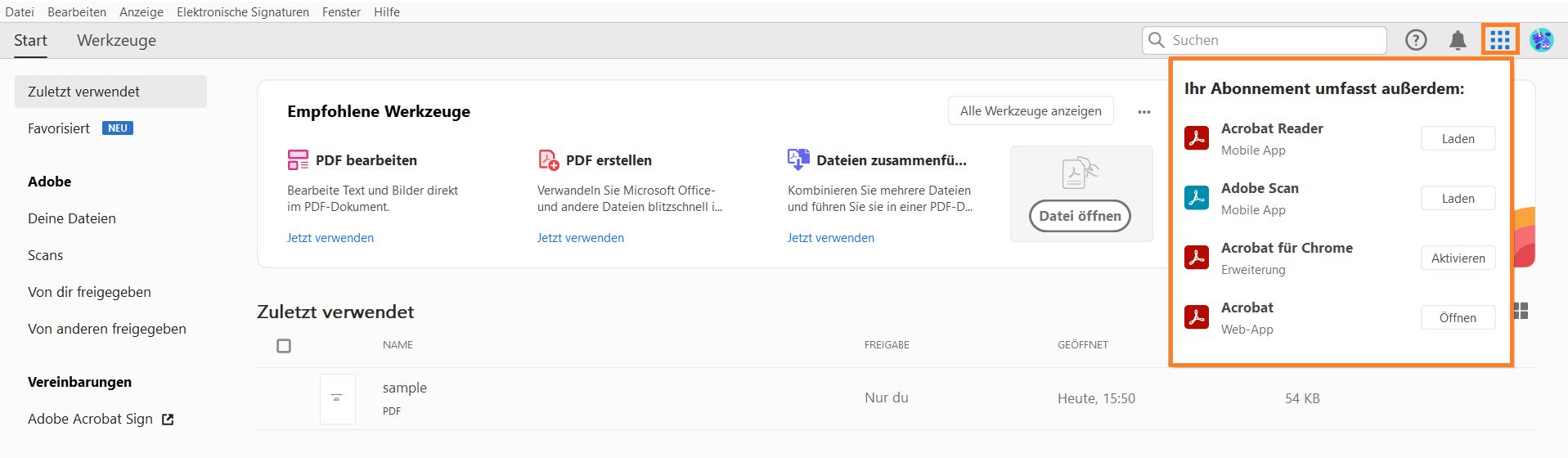
Task: Open the user profile avatar
Action: 1542,40
